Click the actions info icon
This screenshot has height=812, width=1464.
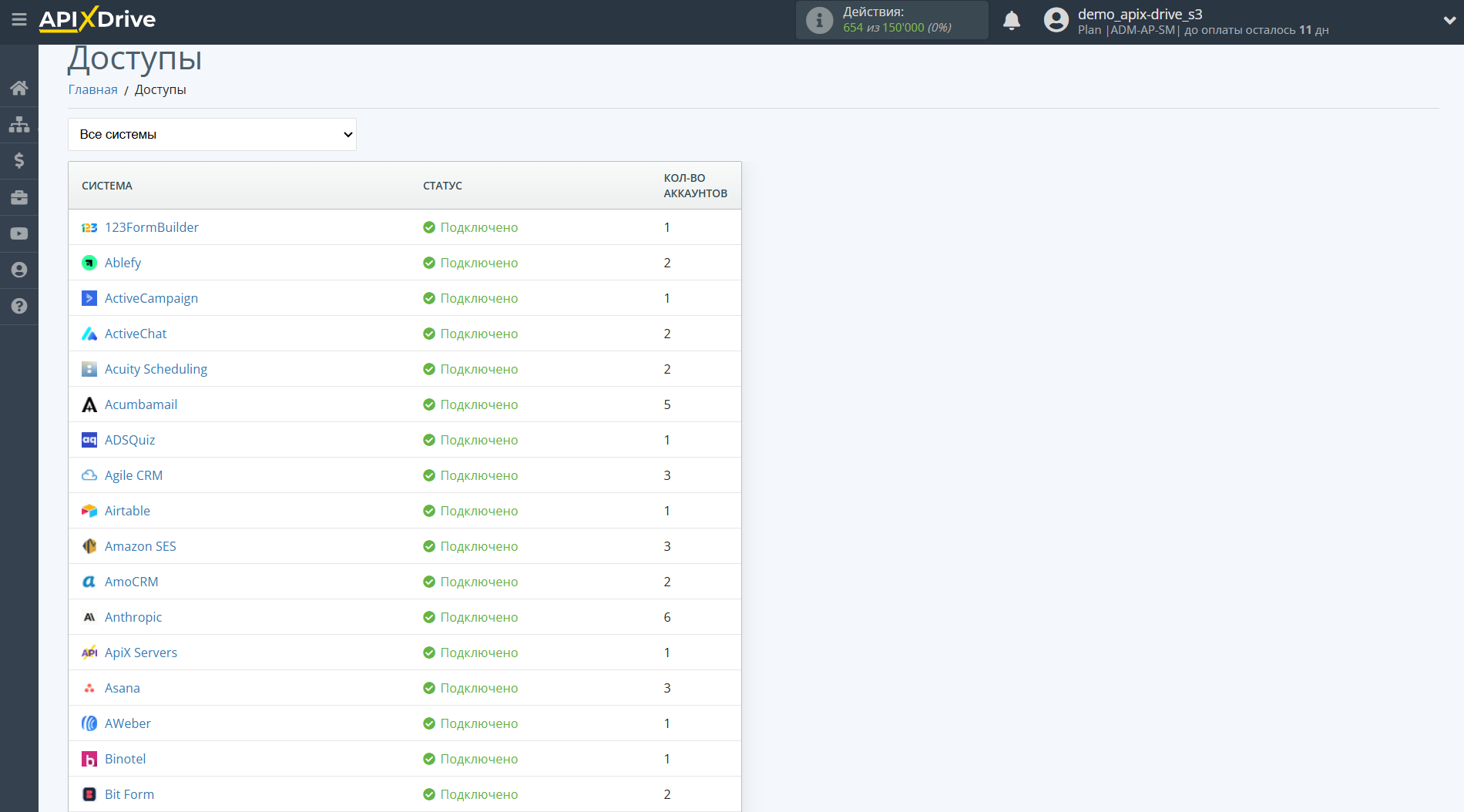click(819, 21)
